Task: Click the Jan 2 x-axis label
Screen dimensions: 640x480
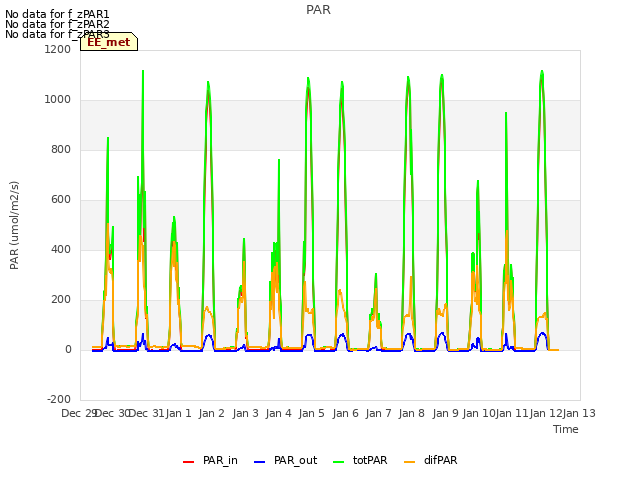Action: [212, 413]
